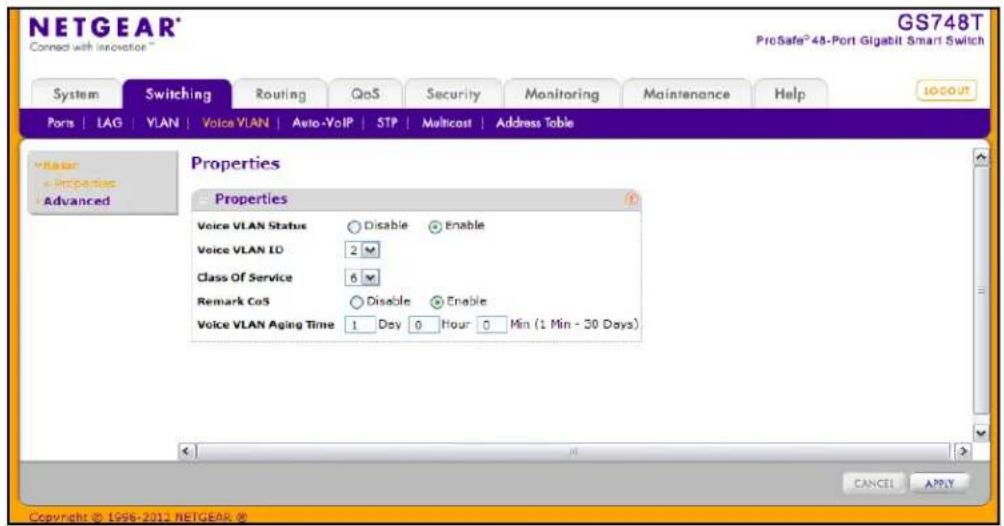Click the NETGEAR logo
The height and width of the screenshot is (526, 1004).
[105, 33]
